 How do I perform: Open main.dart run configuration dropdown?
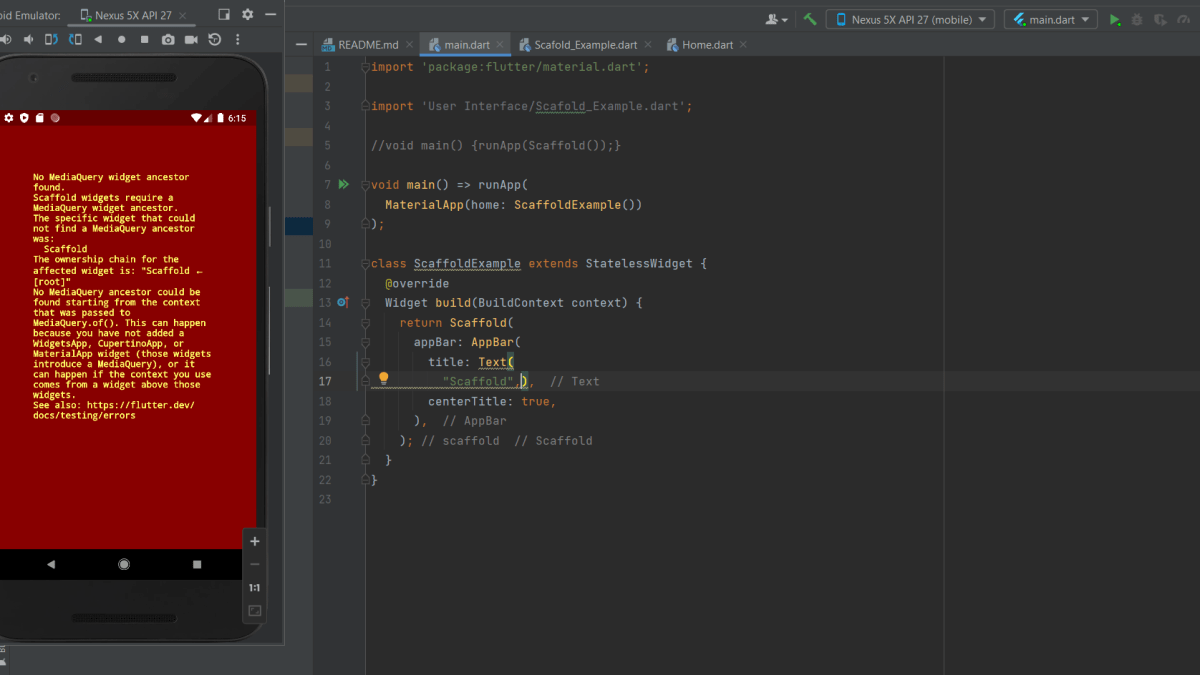1050,19
